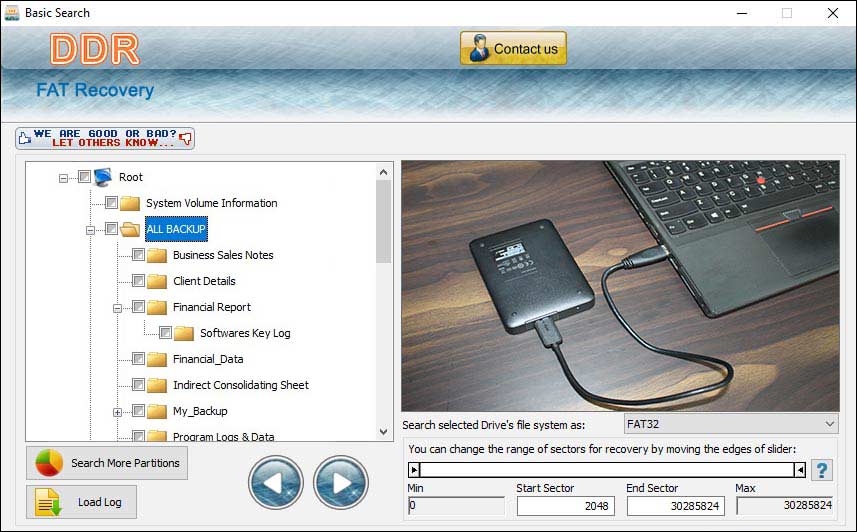Open the blue question mark help icon
The image size is (857, 532).
[x=821, y=470]
